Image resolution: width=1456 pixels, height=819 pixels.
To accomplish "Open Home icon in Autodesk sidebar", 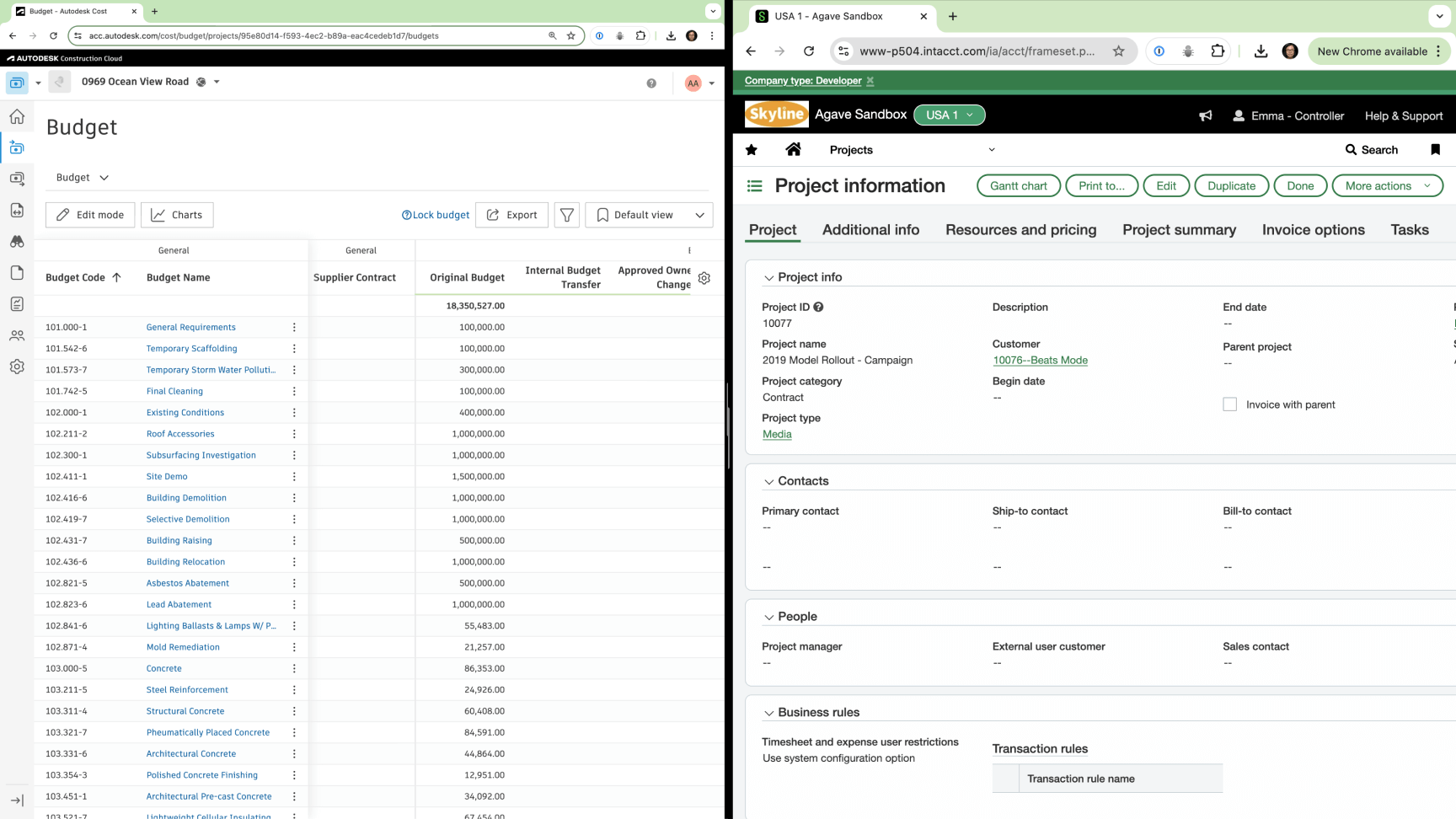I will pos(17,116).
